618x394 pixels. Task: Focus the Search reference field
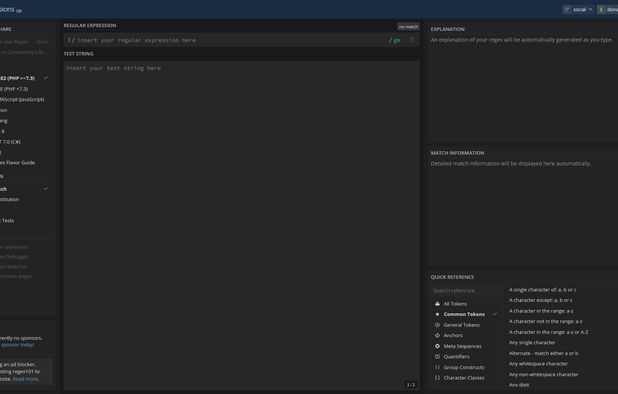[x=466, y=291]
